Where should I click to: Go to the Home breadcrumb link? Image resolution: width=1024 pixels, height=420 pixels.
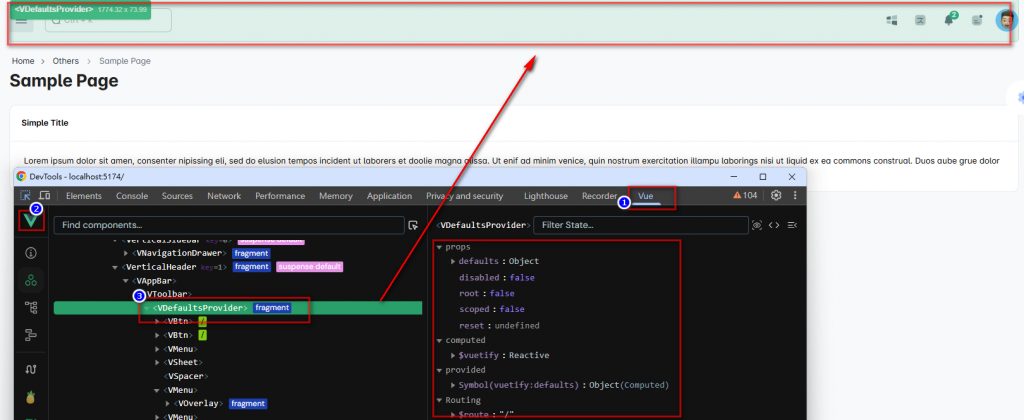point(23,61)
